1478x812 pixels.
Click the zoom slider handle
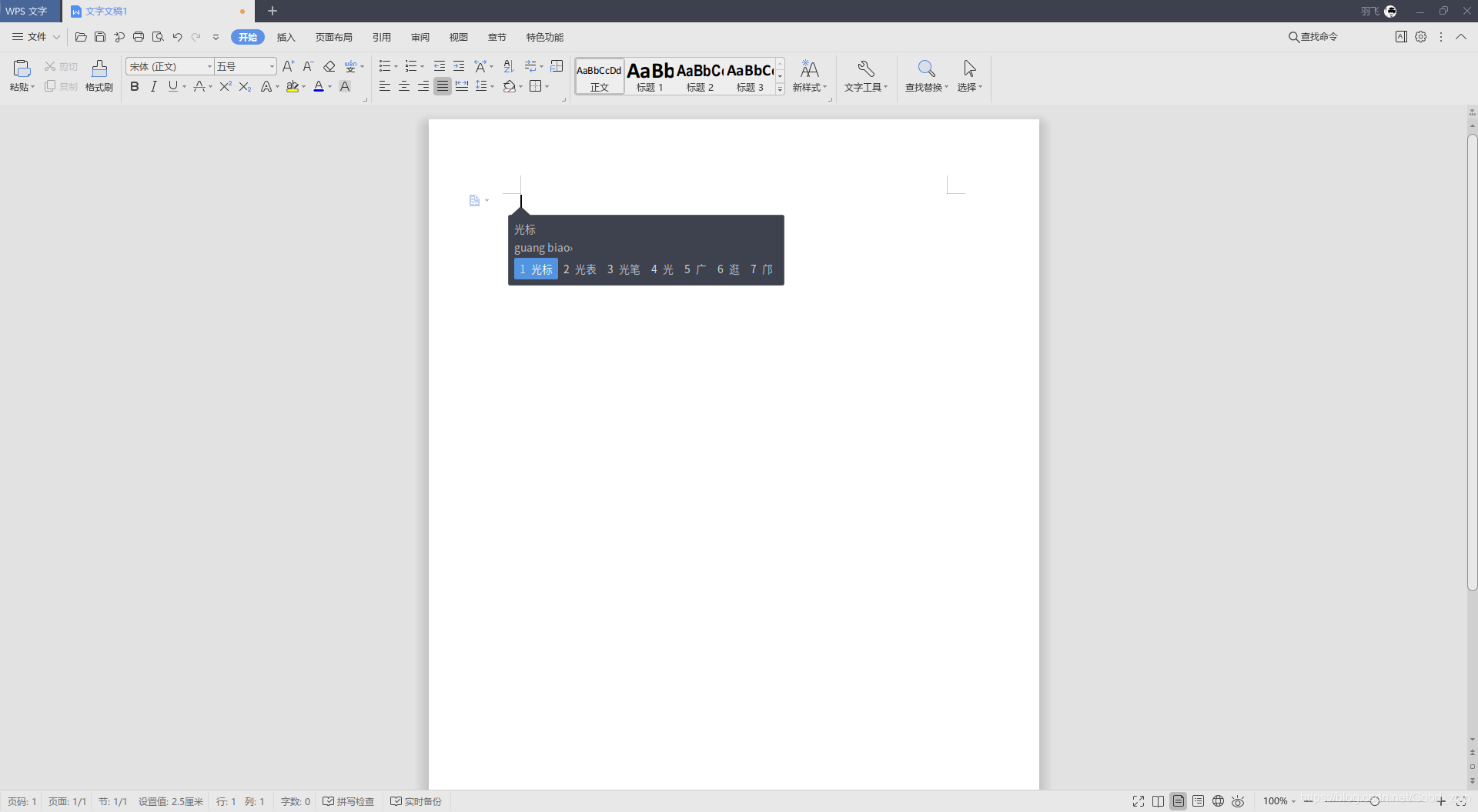(1374, 801)
